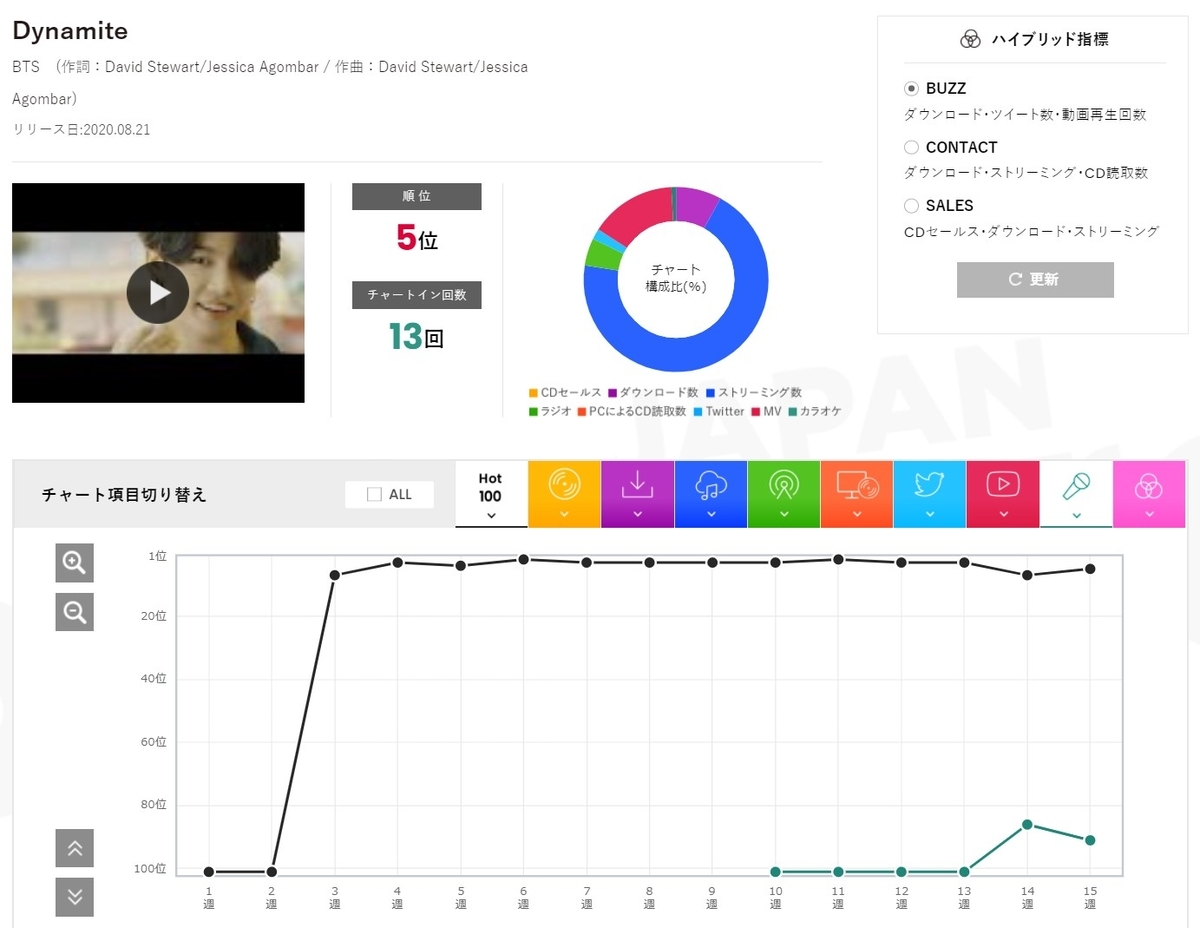Click week 14 point on green karaoke line
The width and height of the screenshot is (1200, 928).
pyautogui.click(x=1027, y=824)
